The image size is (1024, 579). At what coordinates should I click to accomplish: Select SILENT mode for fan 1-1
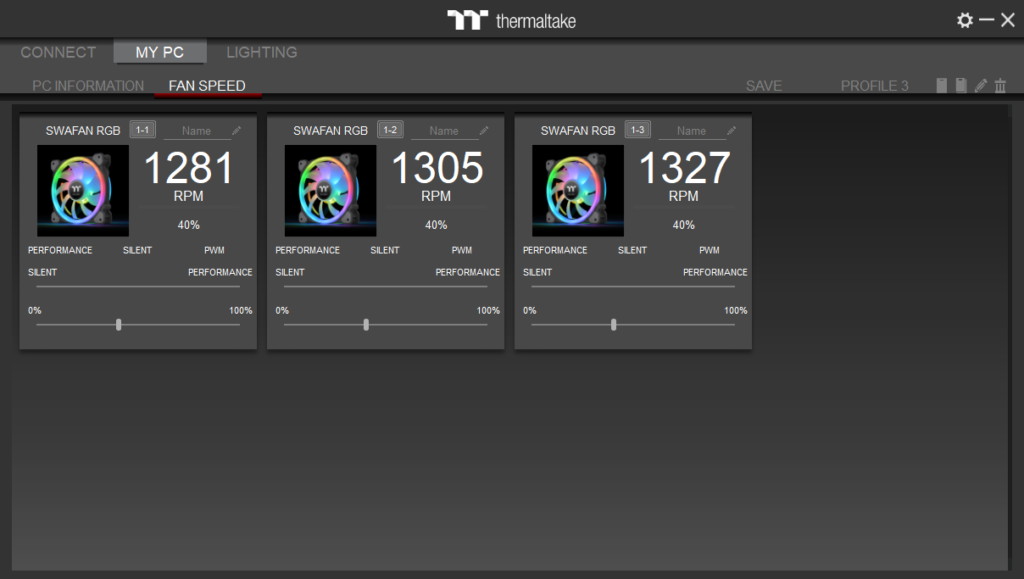point(137,250)
